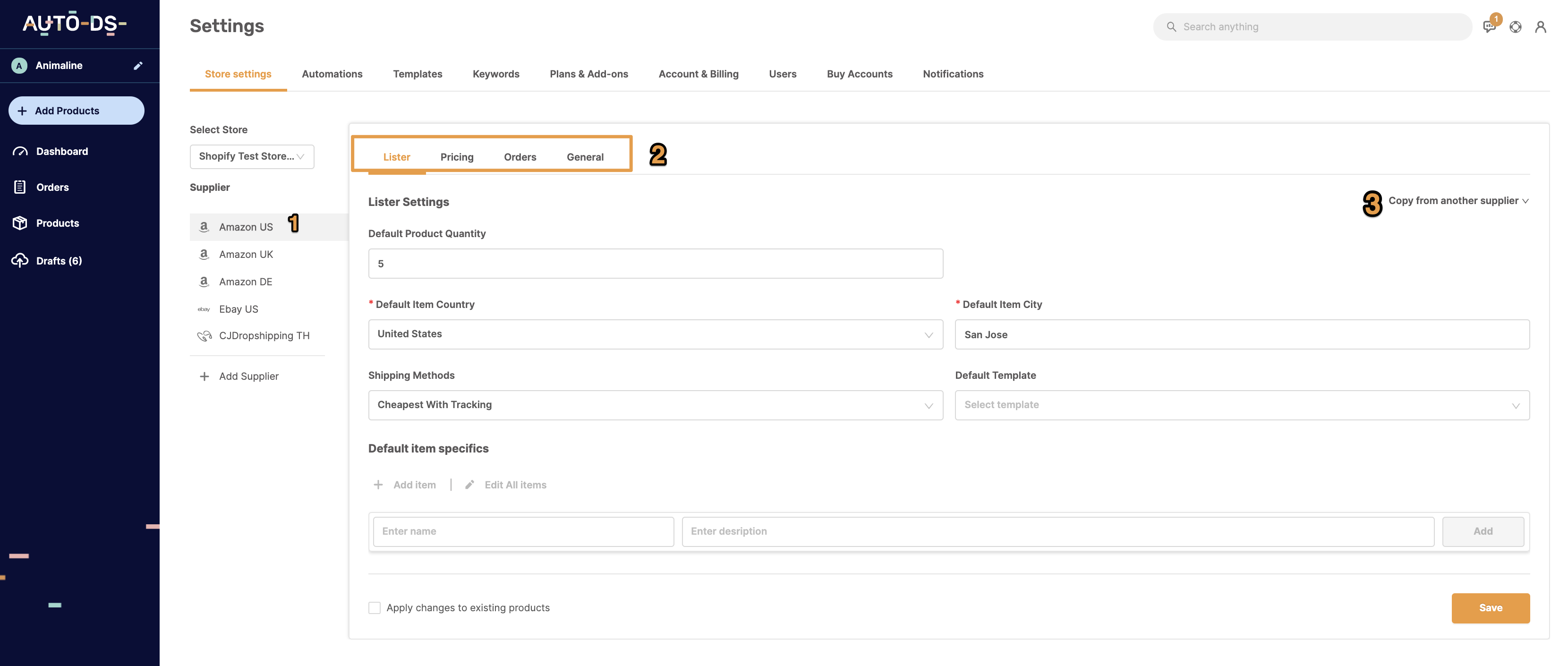
Task: Focus the Enter name field
Action: 523,531
